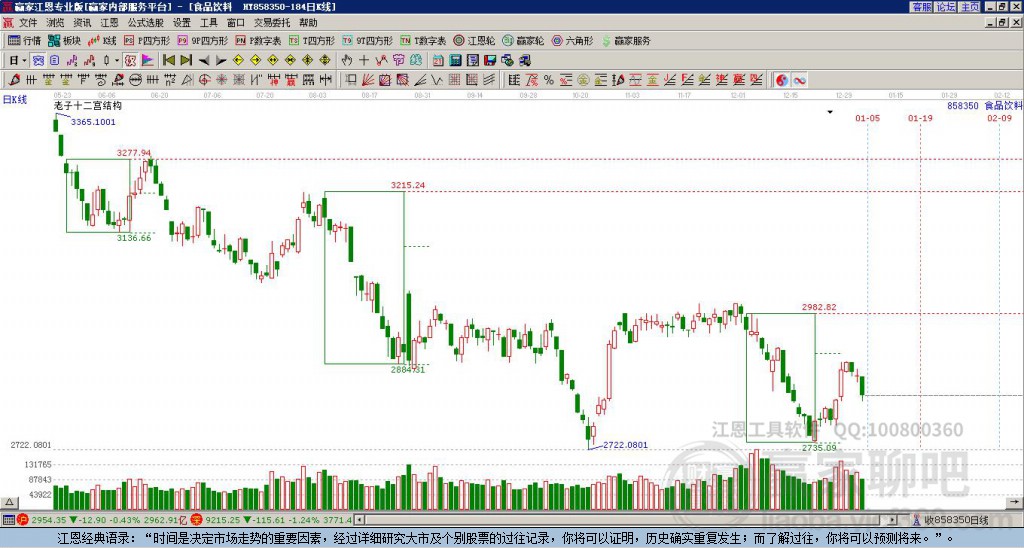Open the calendar icon

pyautogui.click(x=438, y=61)
